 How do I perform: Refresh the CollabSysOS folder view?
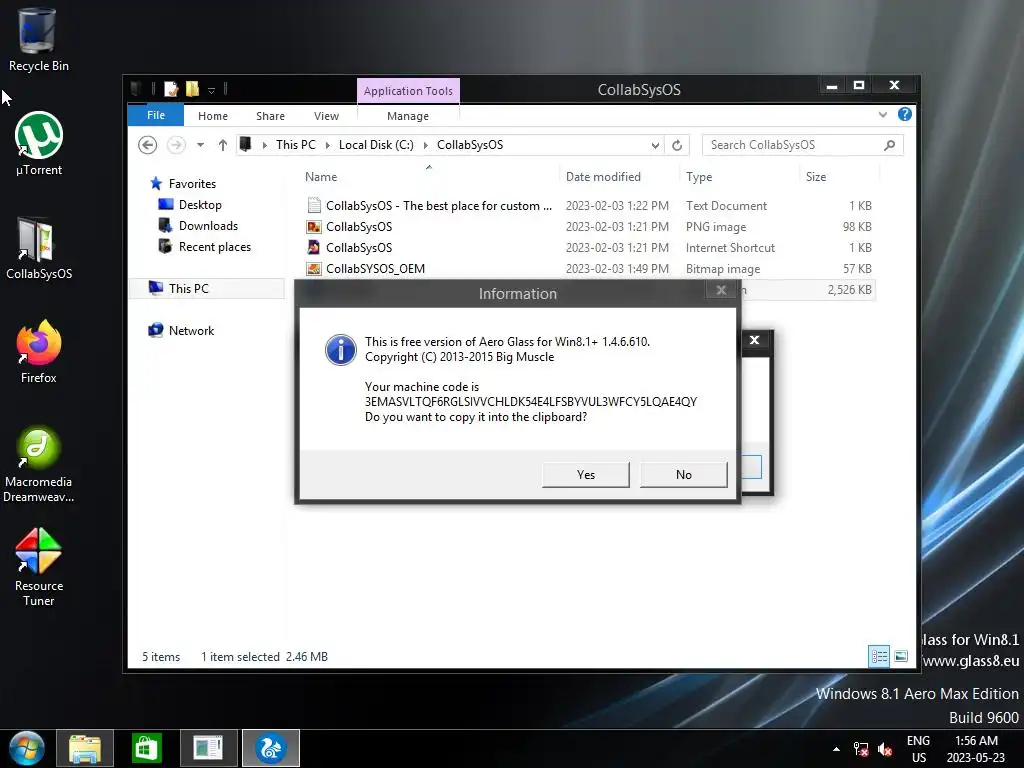click(677, 145)
